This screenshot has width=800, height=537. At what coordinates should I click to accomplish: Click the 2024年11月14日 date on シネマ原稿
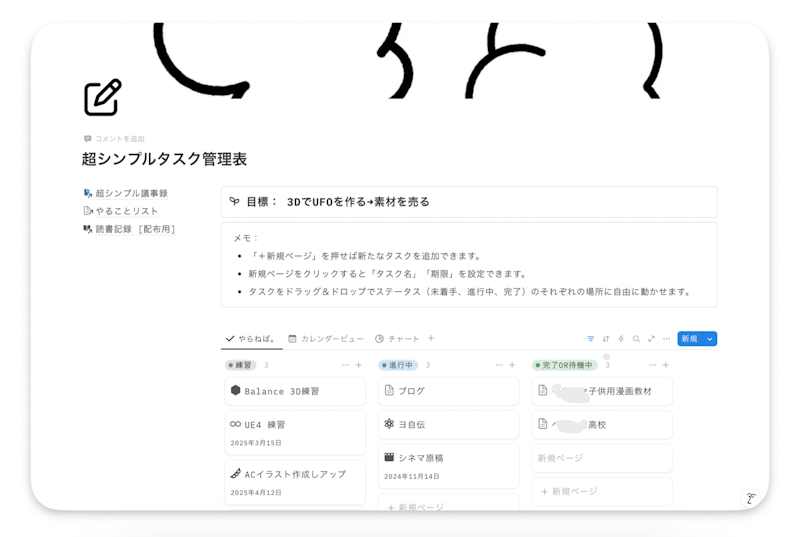412,476
